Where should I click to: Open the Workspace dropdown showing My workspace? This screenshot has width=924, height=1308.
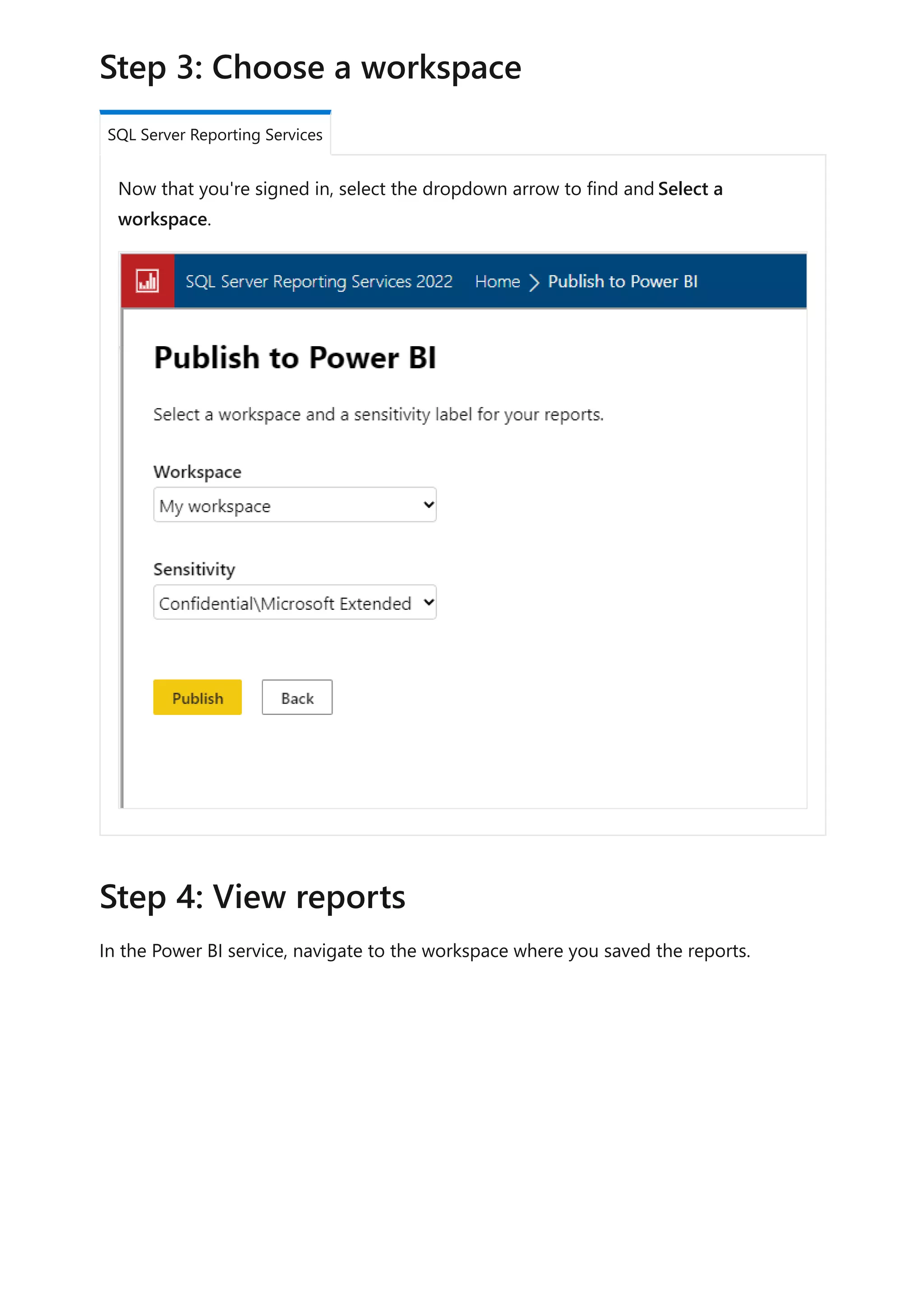click(294, 505)
